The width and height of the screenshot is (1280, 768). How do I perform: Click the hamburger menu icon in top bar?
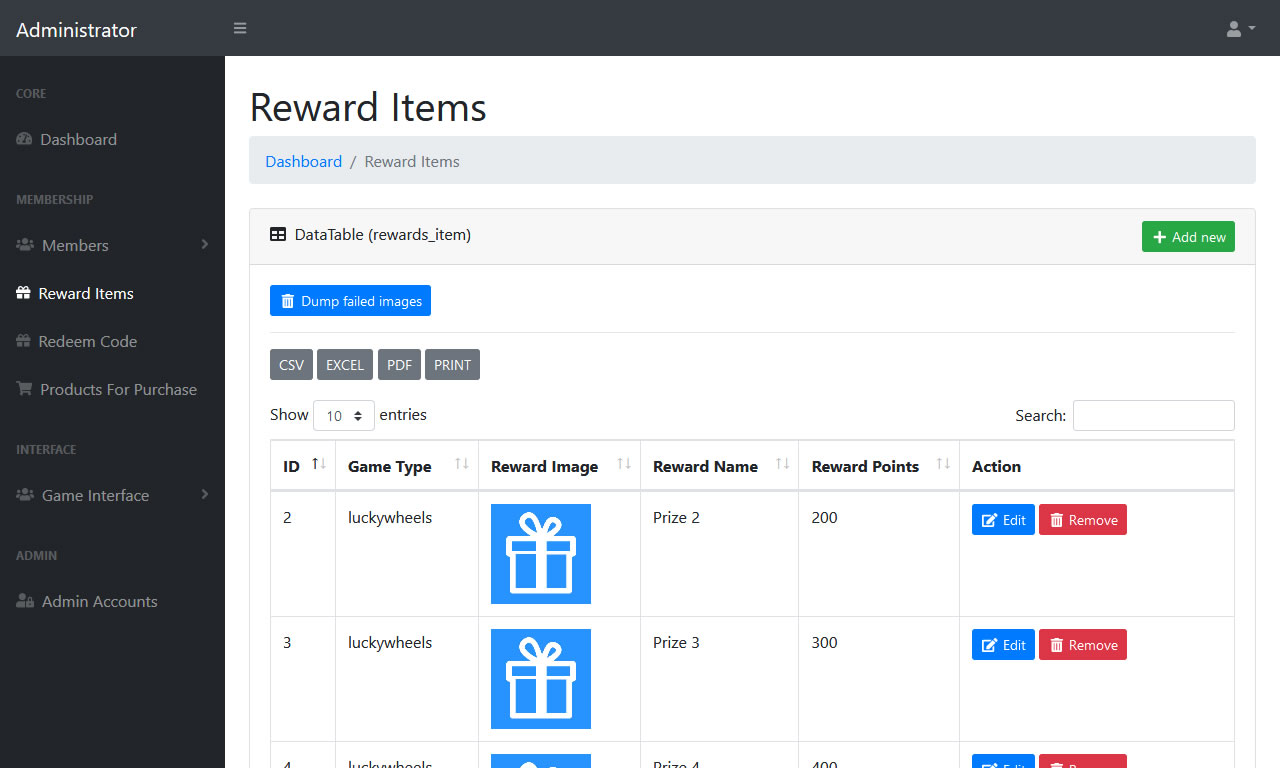(x=240, y=28)
